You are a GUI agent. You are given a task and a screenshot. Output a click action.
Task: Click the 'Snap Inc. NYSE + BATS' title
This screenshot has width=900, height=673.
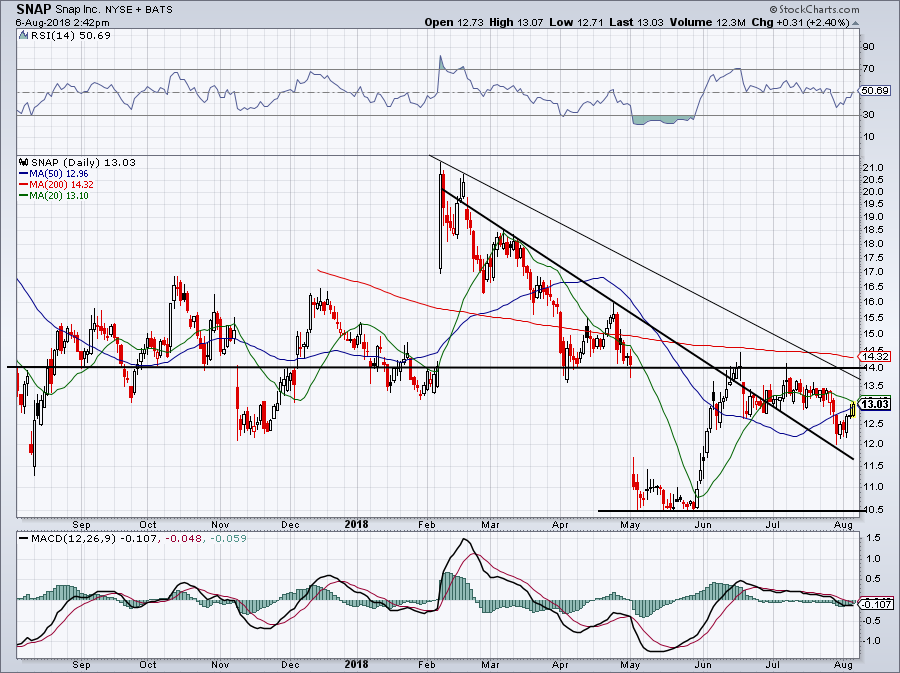(114, 10)
